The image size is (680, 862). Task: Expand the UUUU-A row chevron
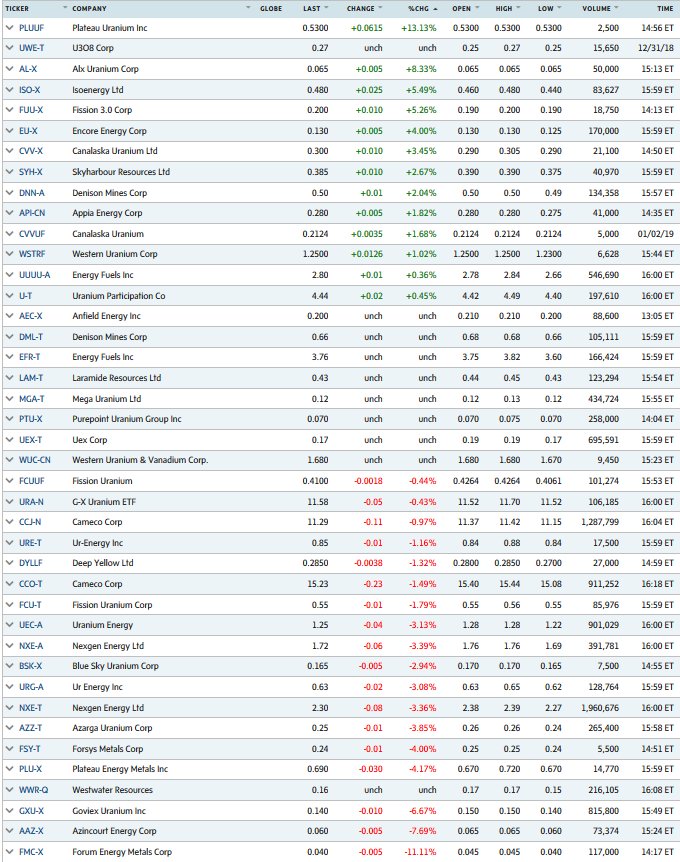coord(9,275)
